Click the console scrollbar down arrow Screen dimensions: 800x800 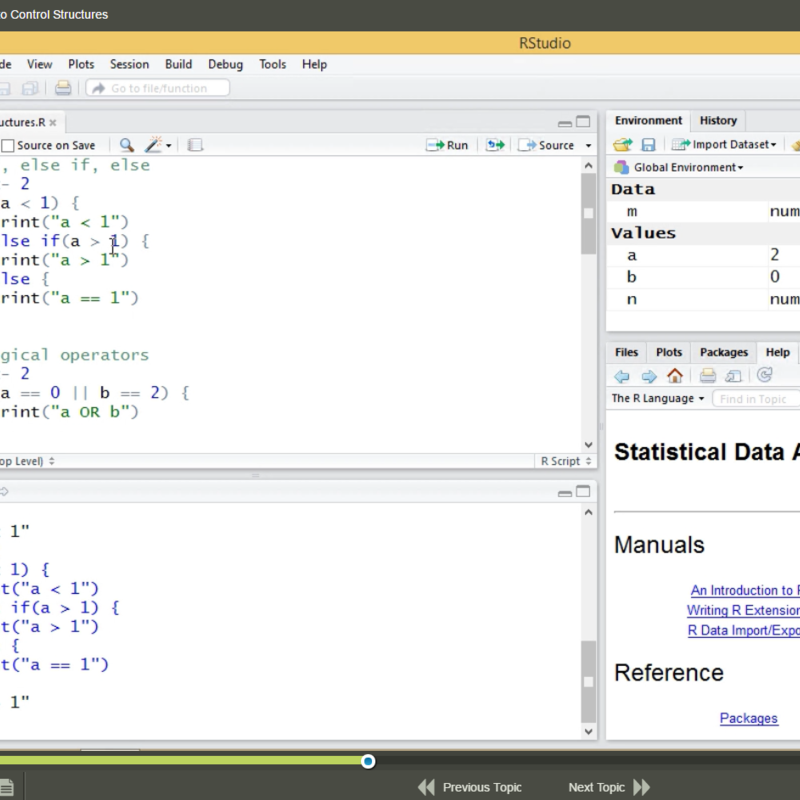point(588,732)
